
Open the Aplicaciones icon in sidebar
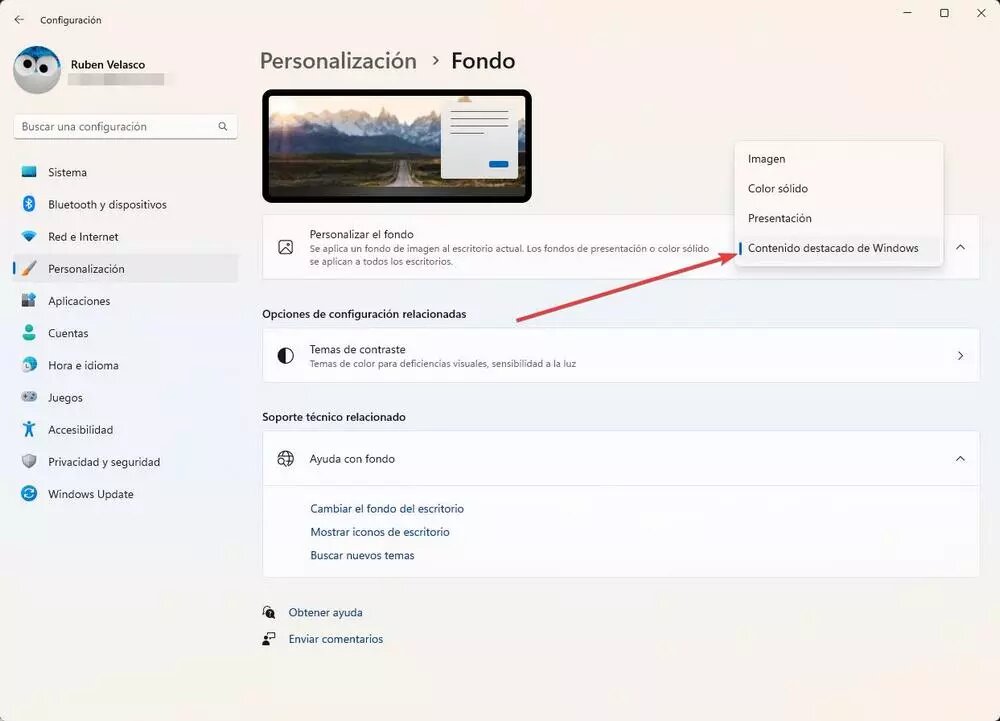pos(29,301)
